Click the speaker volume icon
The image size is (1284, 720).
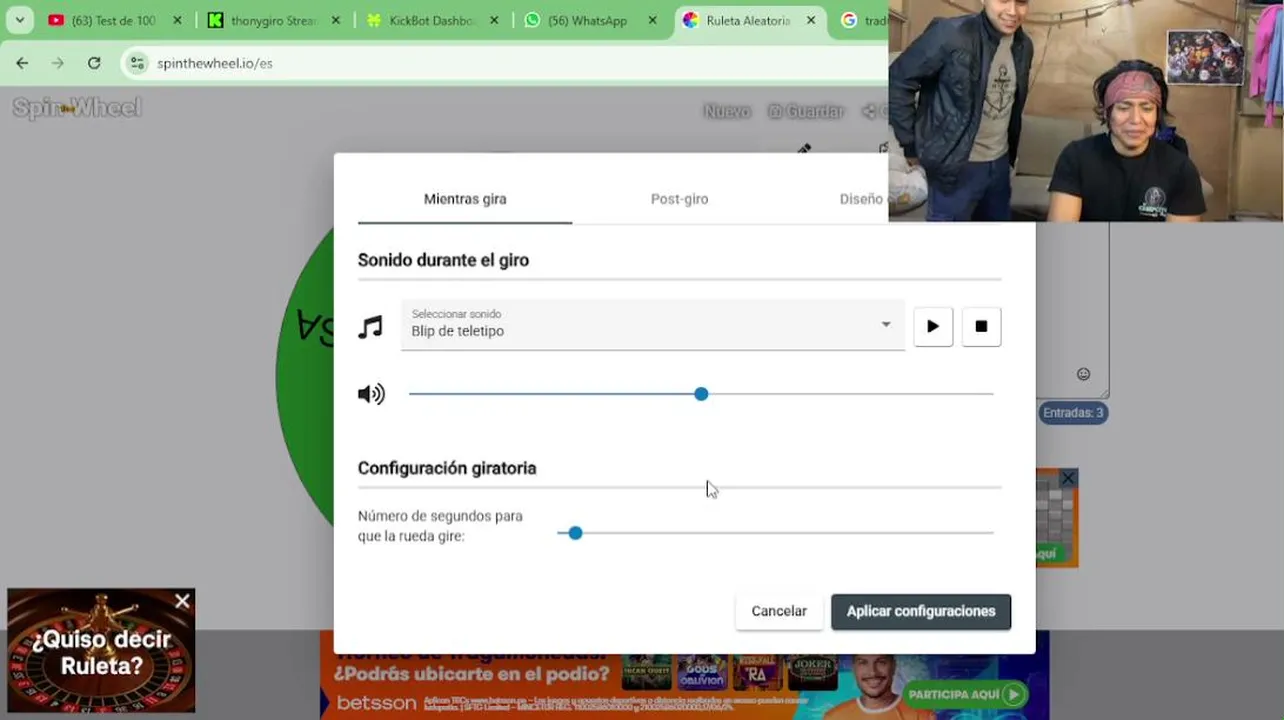371,394
